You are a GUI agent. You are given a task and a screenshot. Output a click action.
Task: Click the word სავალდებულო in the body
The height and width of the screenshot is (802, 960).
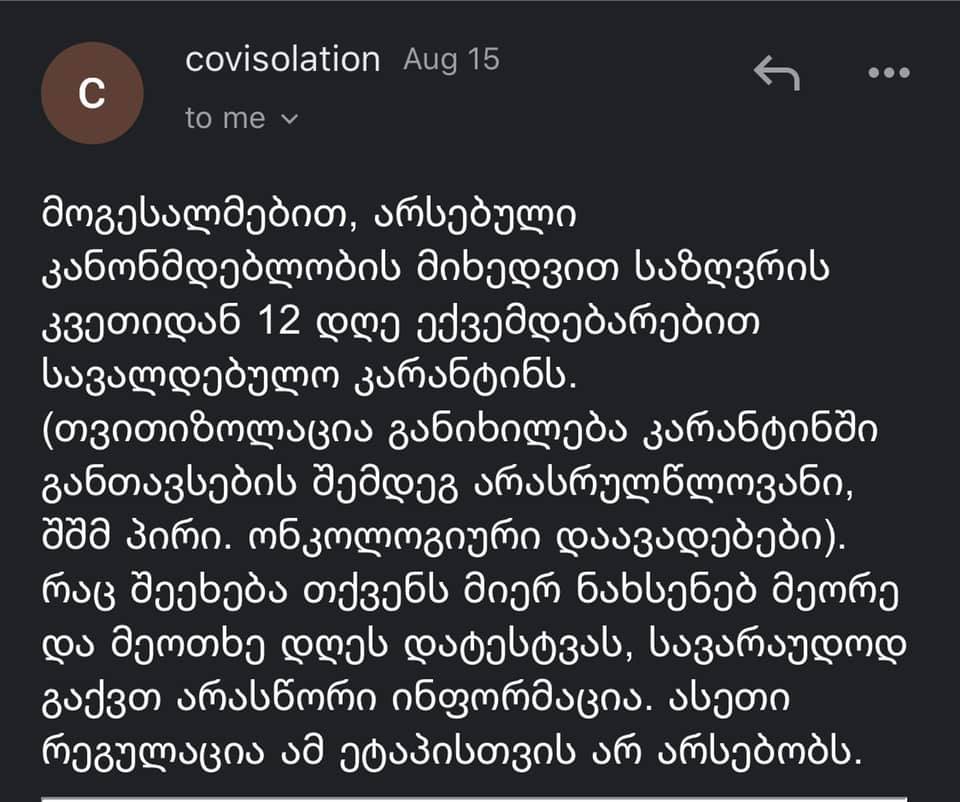point(190,377)
